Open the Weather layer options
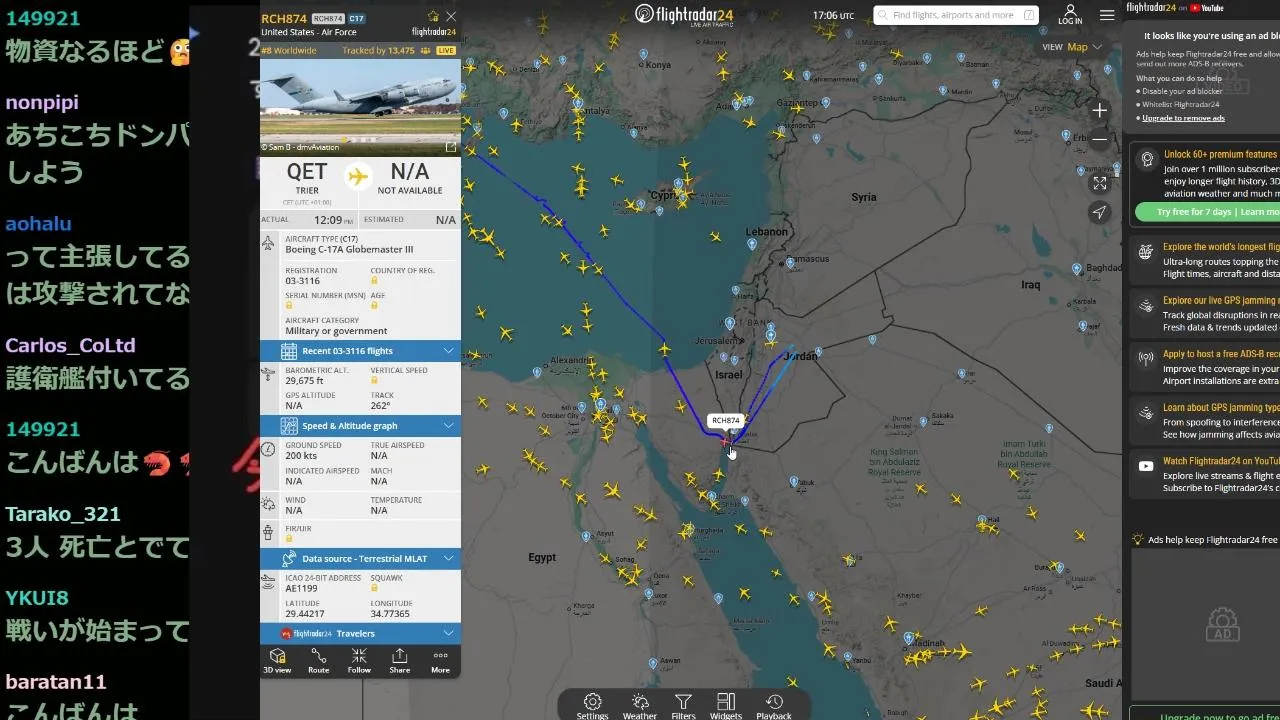The height and width of the screenshot is (720, 1280). (640, 706)
